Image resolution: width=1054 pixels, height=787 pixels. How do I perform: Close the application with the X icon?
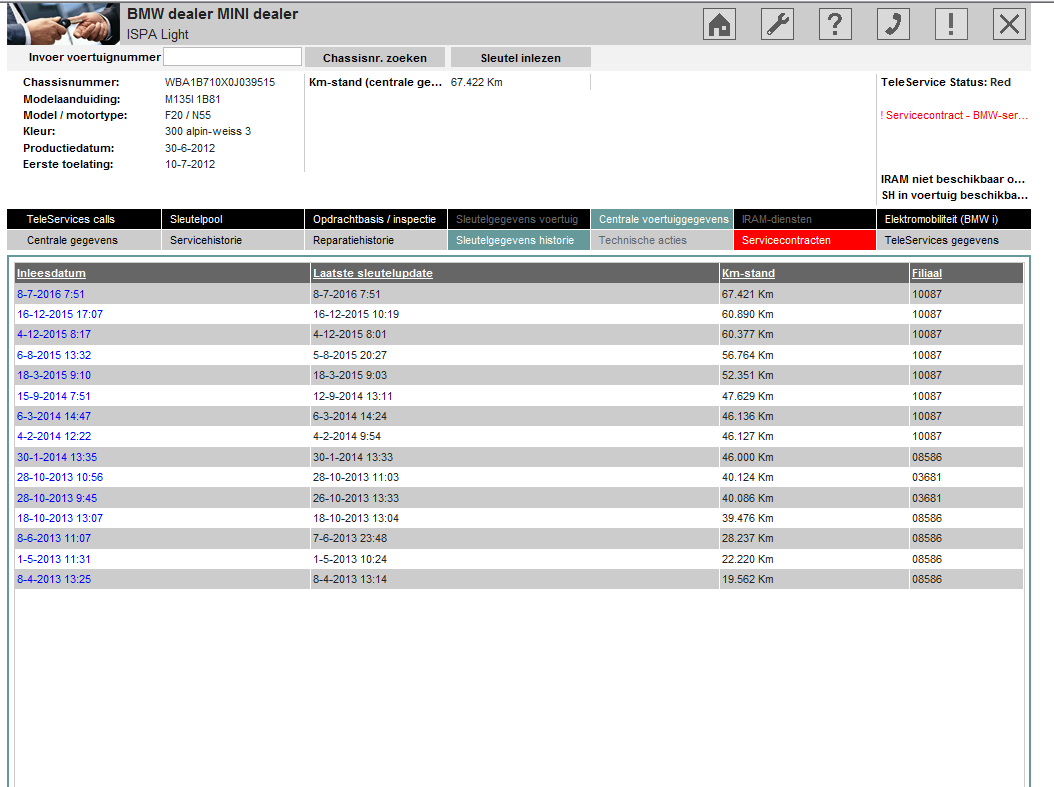coord(1009,24)
